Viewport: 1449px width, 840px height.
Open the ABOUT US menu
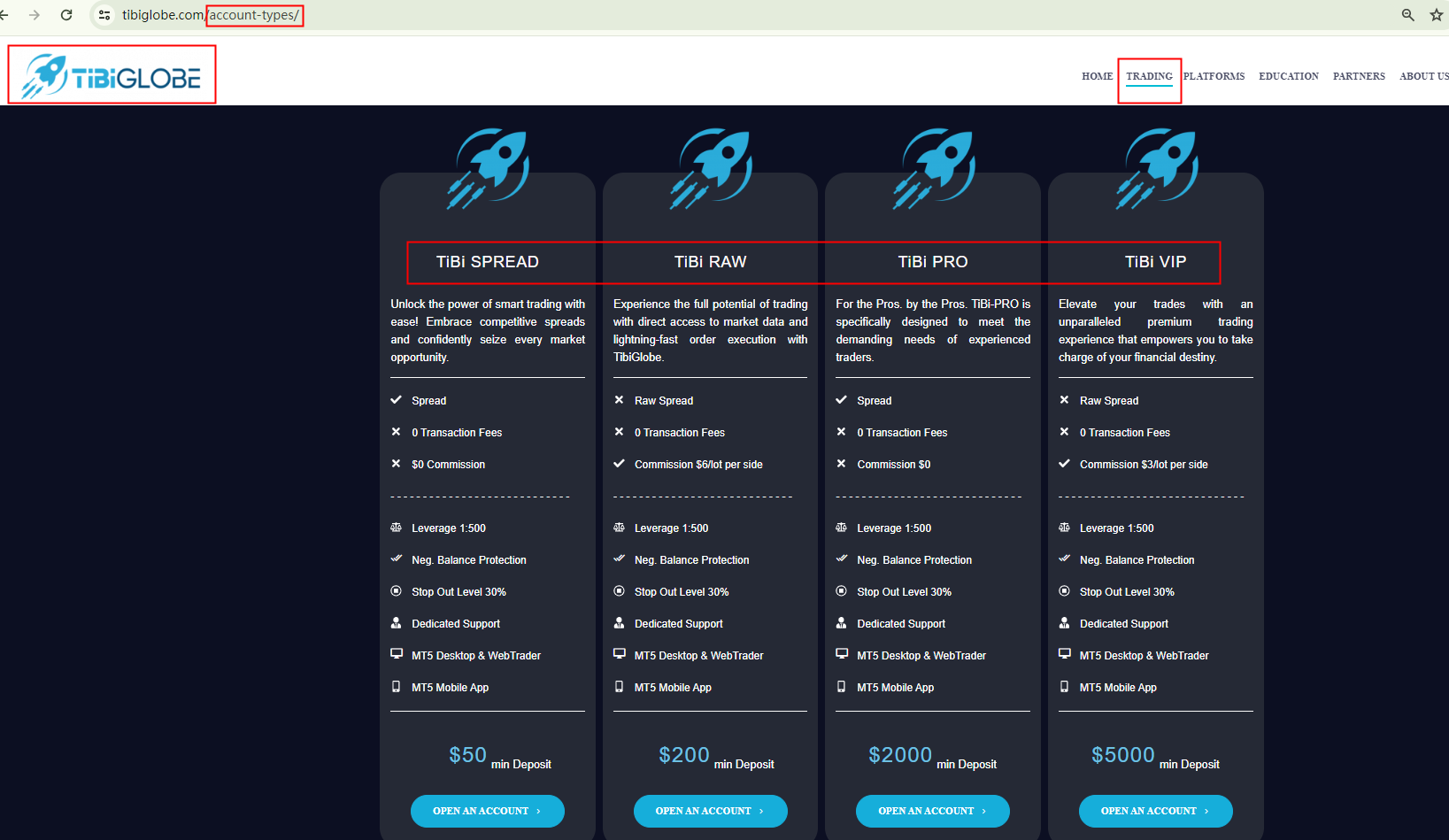[1424, 76]
